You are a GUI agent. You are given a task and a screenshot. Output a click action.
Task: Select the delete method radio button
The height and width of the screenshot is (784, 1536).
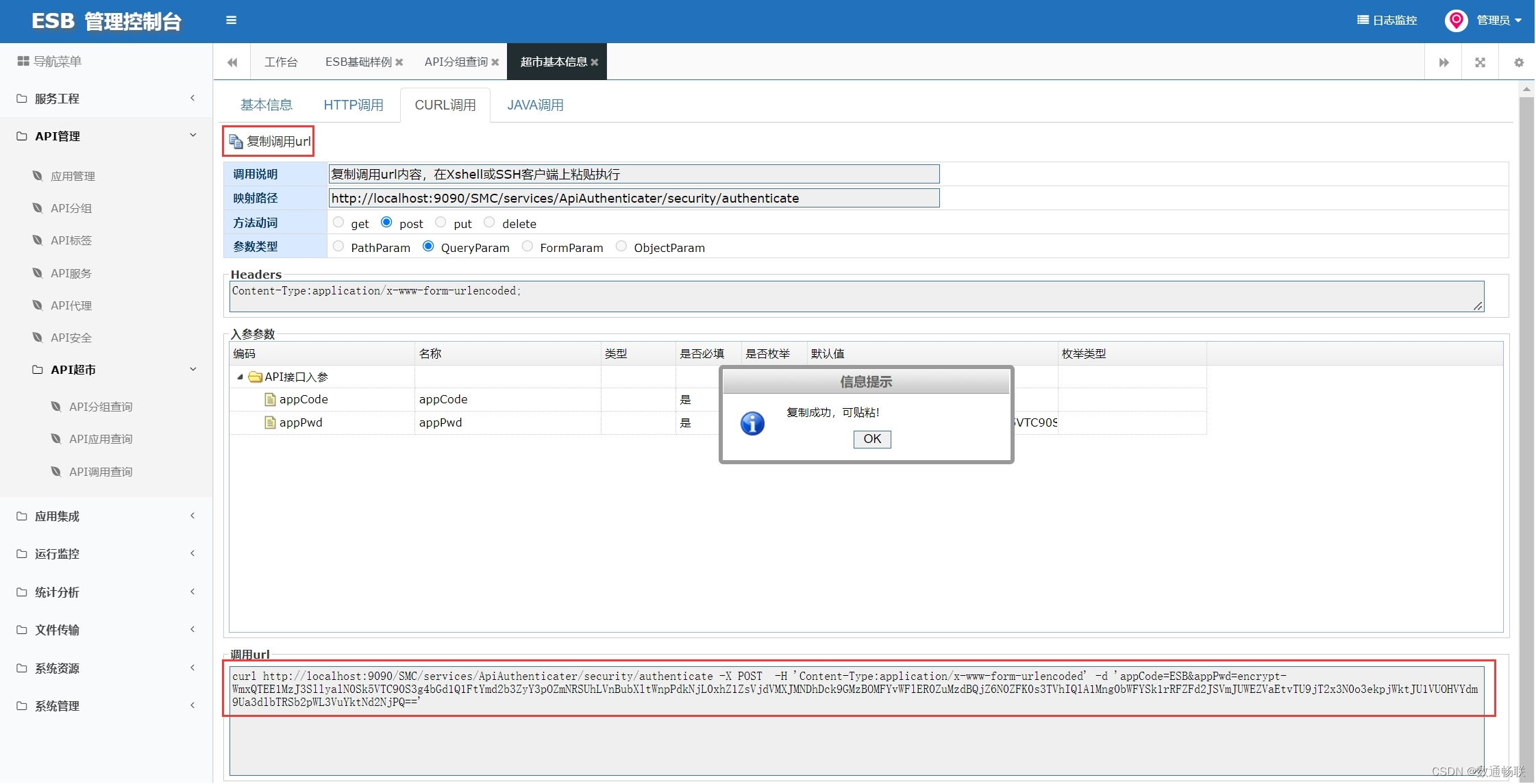tap(489, 223)
